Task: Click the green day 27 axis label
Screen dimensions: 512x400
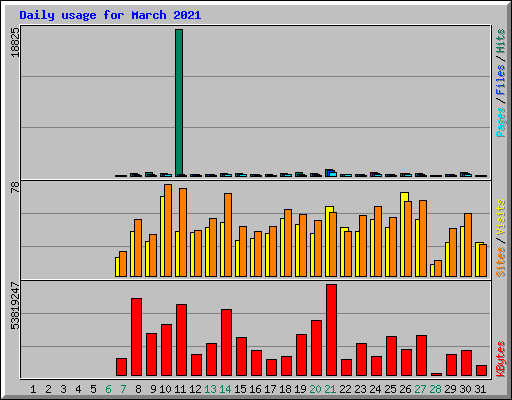Action: point(420,389)
